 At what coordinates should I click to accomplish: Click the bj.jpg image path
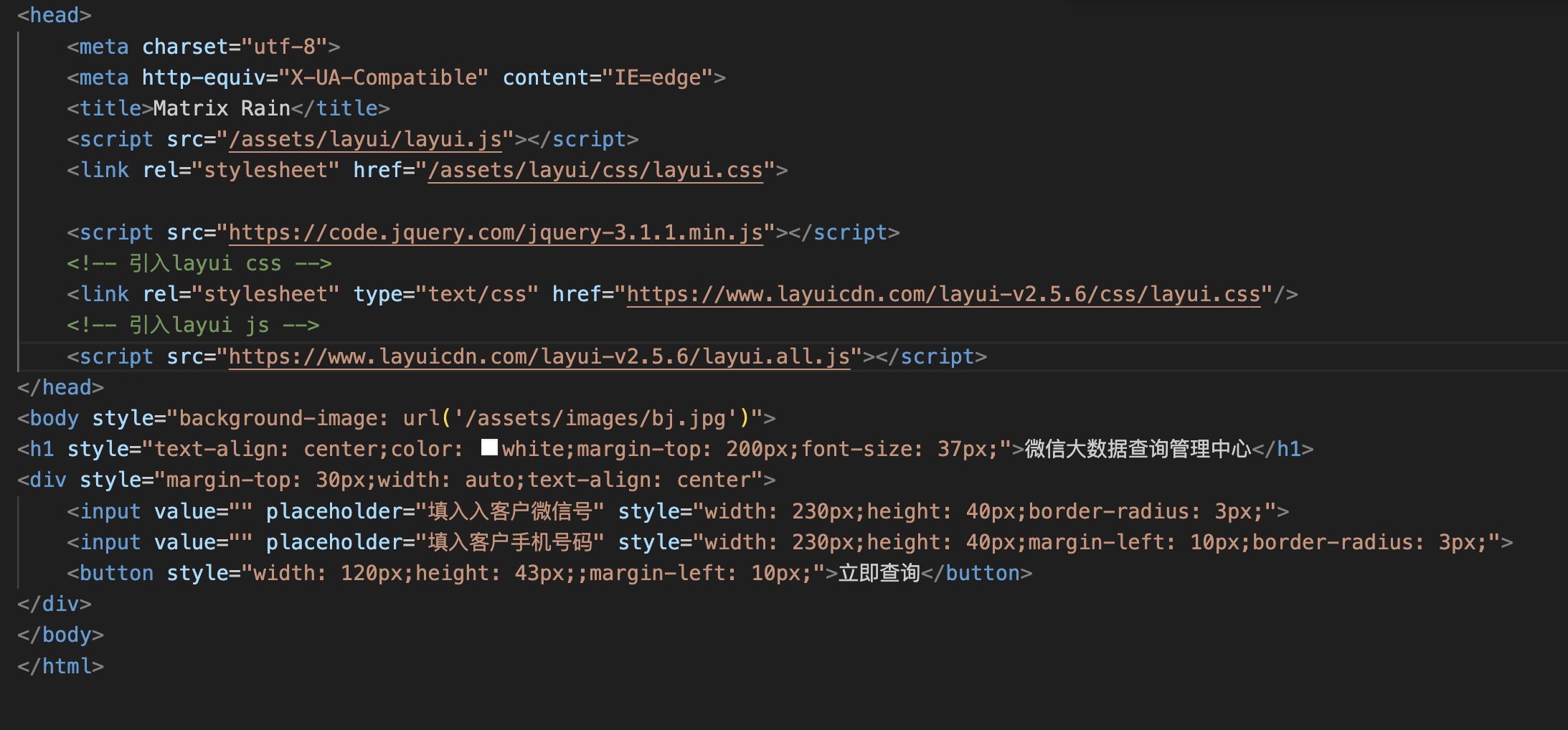click(601, 418)
